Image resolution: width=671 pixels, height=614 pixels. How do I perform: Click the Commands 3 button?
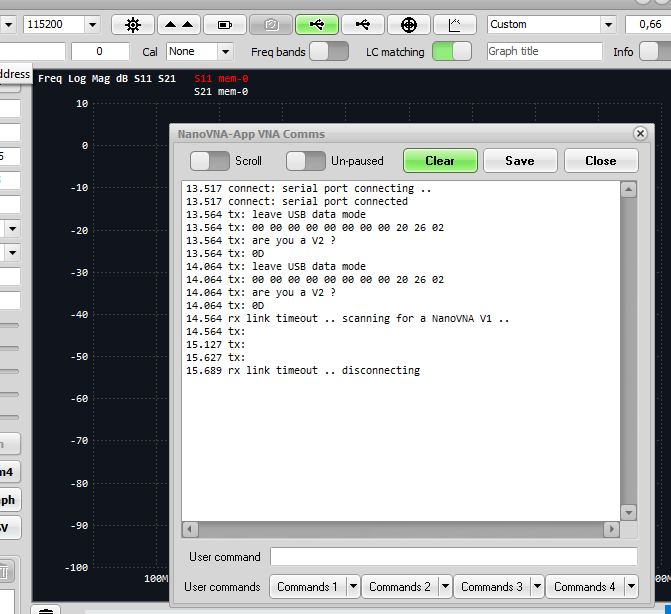tap(492, 586)
